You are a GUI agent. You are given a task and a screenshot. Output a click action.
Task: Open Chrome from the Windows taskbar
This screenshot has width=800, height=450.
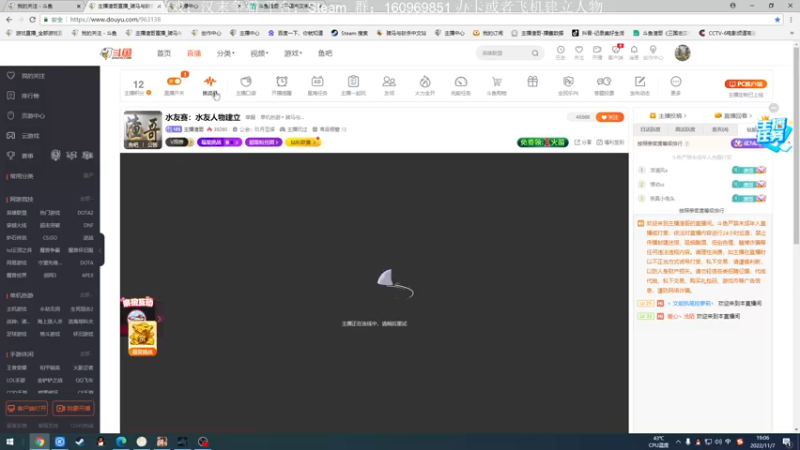[x=39, y=442]
